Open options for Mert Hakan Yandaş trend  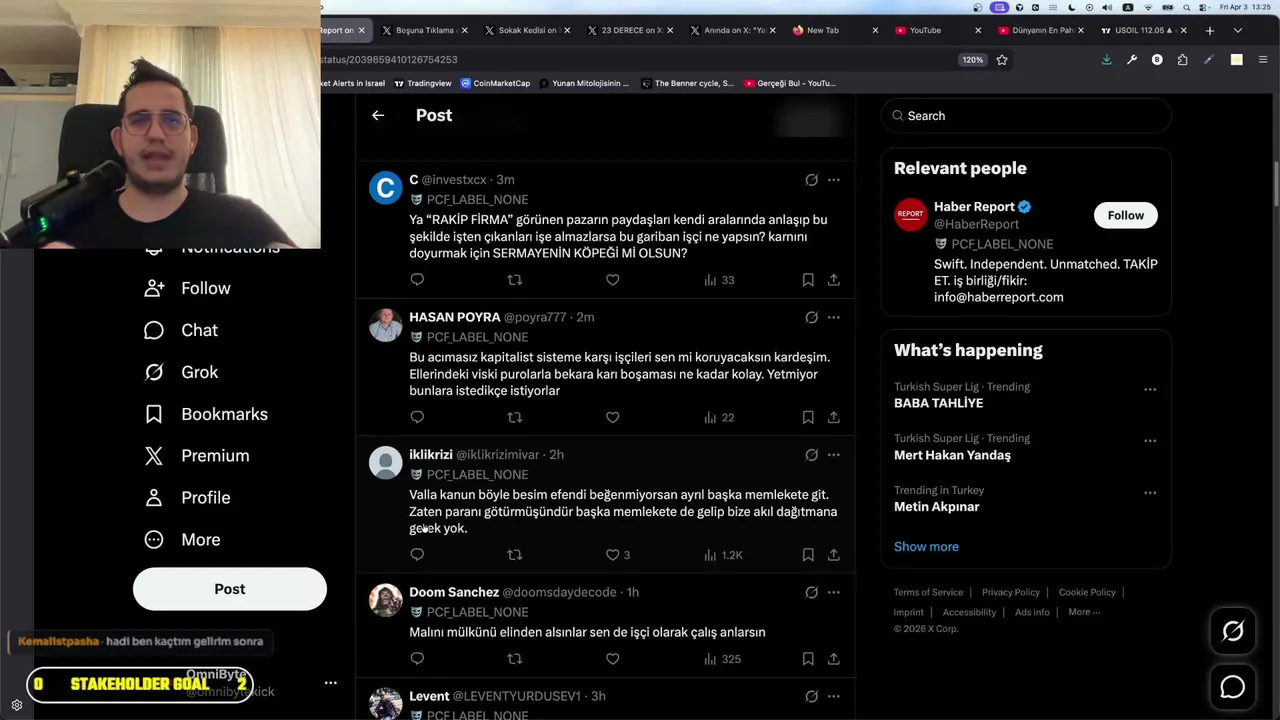[1150, 441]
